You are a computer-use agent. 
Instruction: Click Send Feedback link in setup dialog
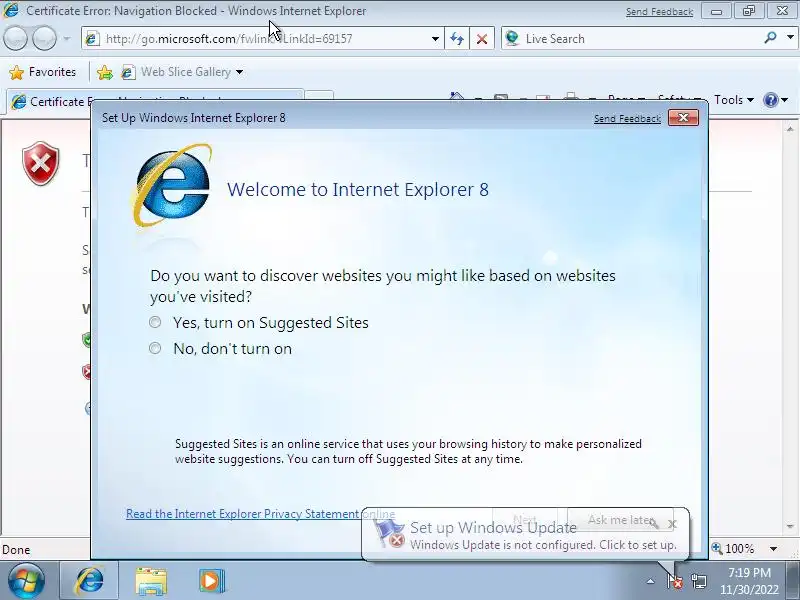[627, 118]
